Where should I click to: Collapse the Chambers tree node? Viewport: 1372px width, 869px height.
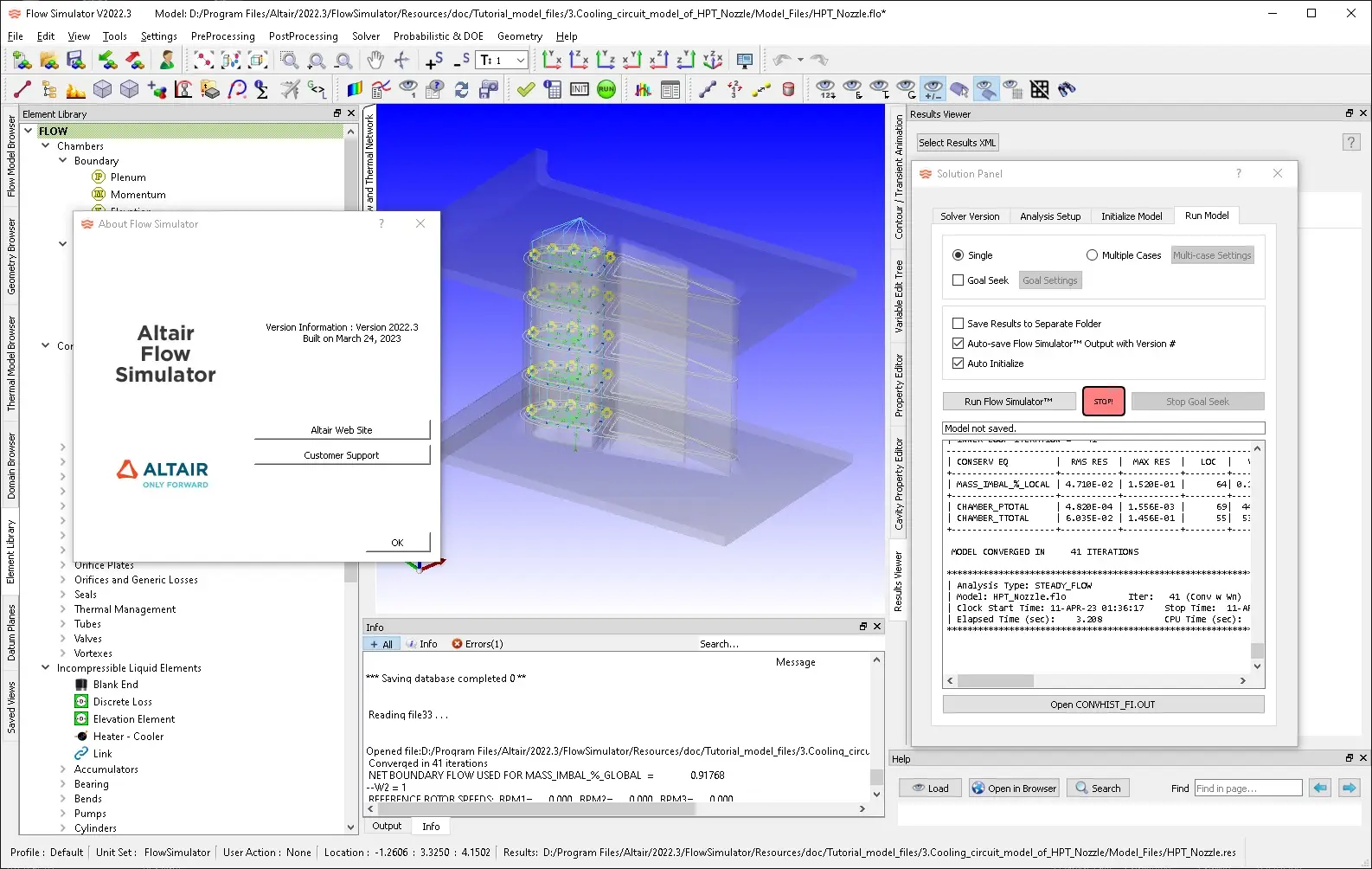[x=46, y=146]
